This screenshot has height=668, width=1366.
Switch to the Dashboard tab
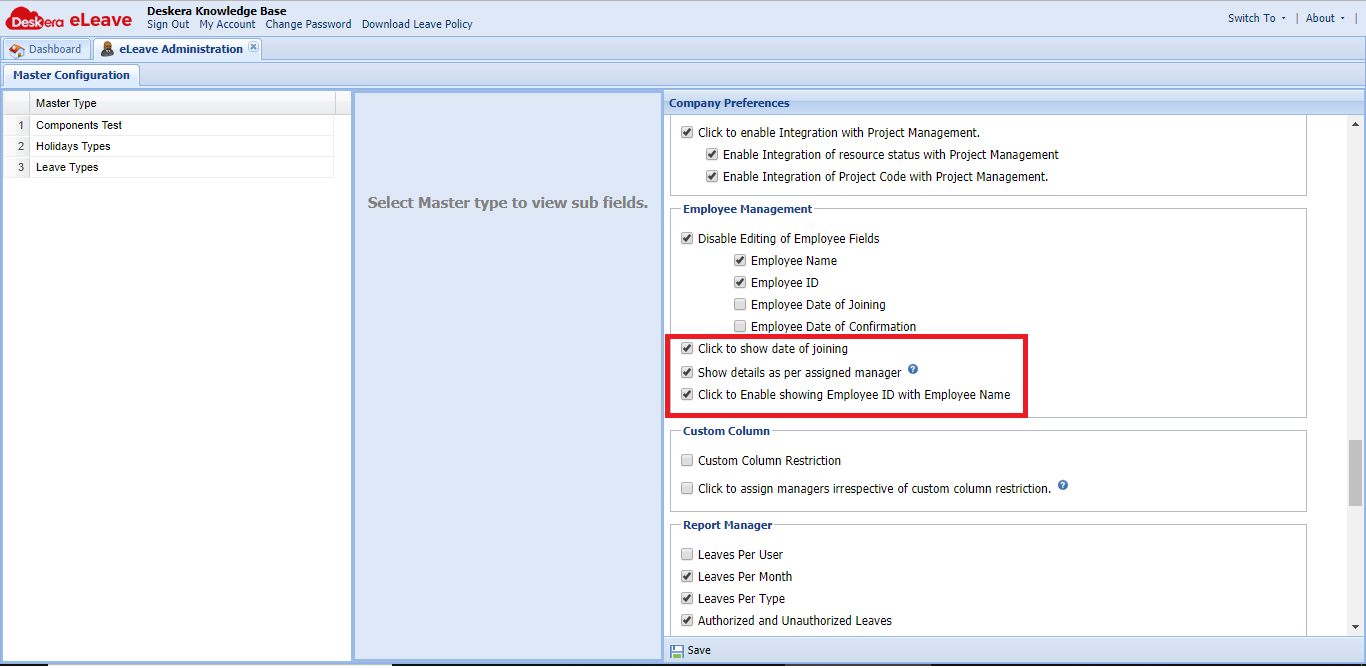(x=46, y=49)
